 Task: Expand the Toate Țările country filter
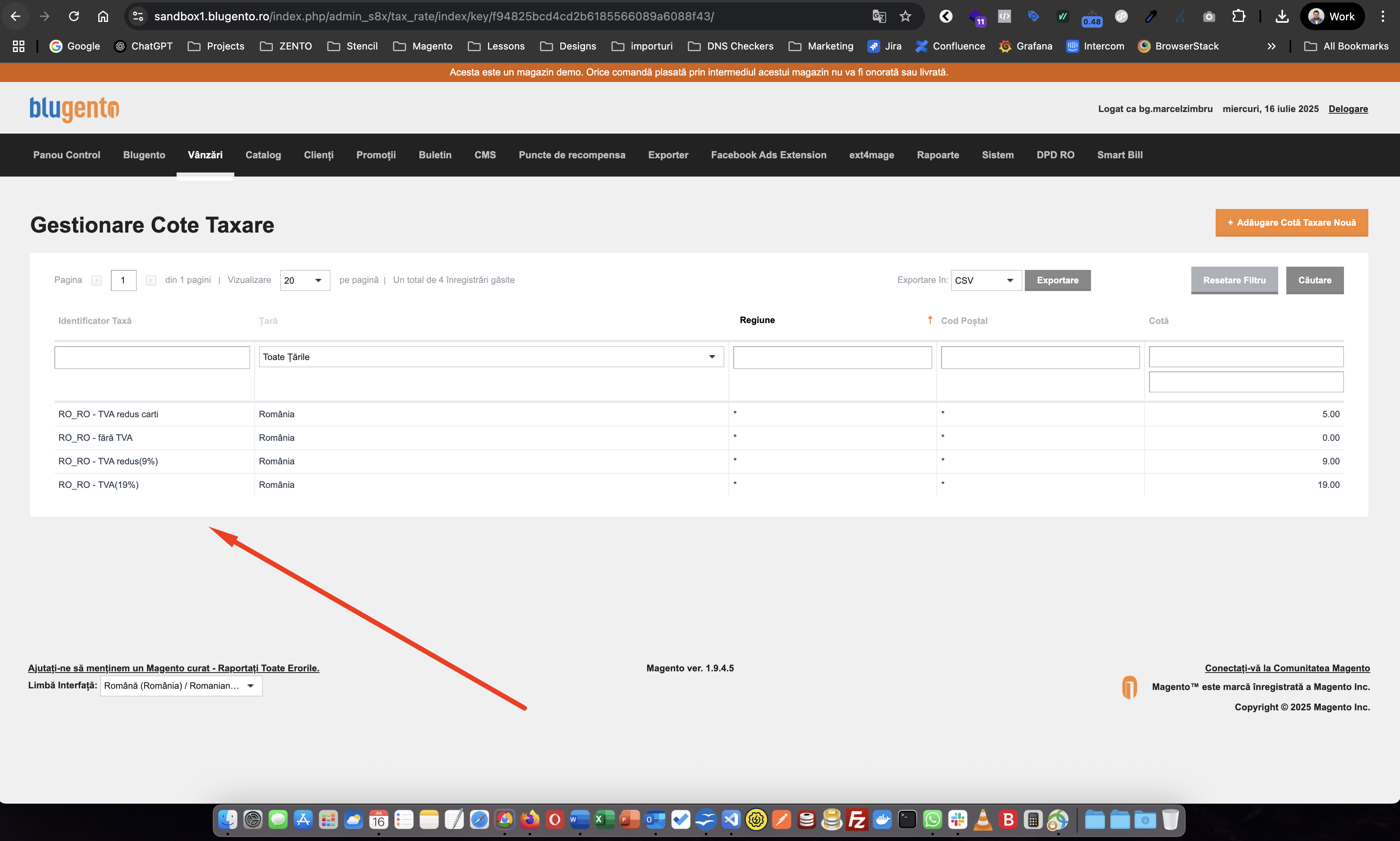coord(491,357)
